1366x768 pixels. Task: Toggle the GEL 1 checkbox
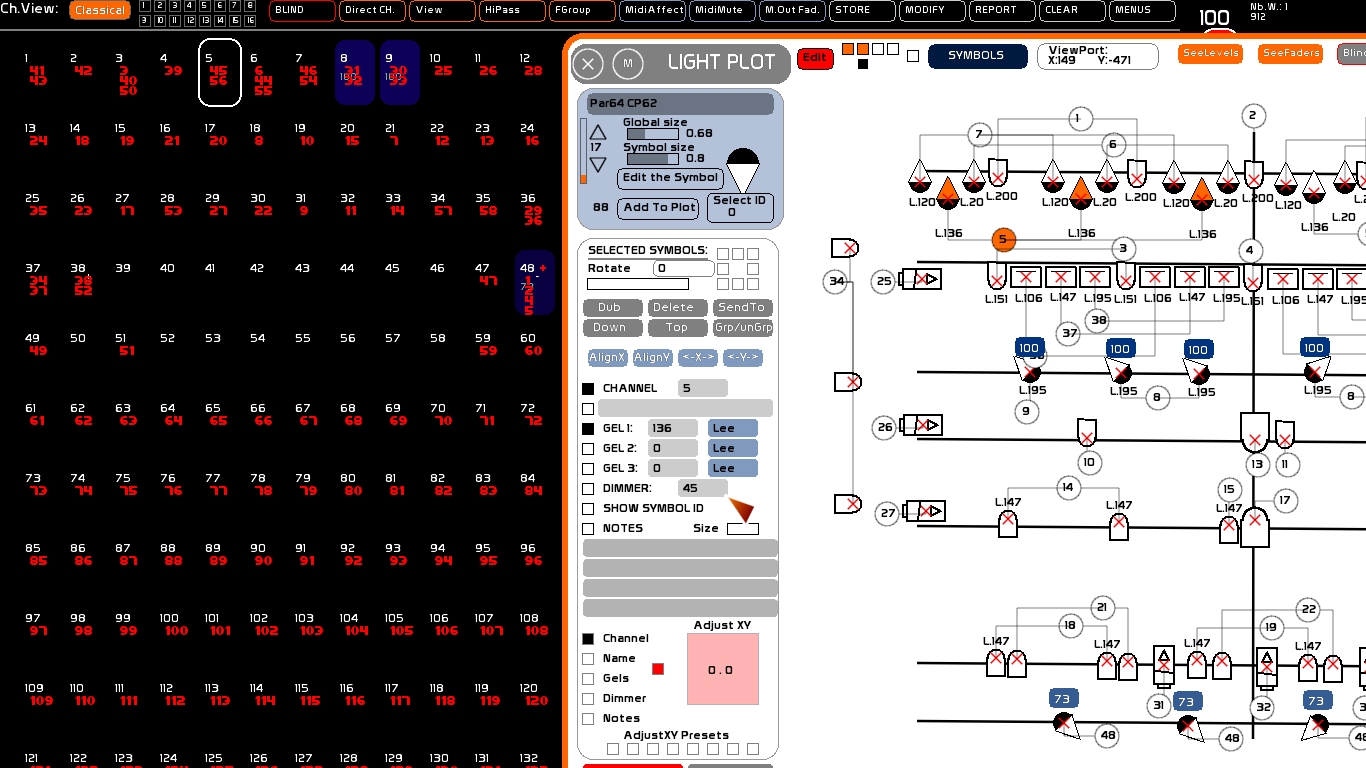588,428
